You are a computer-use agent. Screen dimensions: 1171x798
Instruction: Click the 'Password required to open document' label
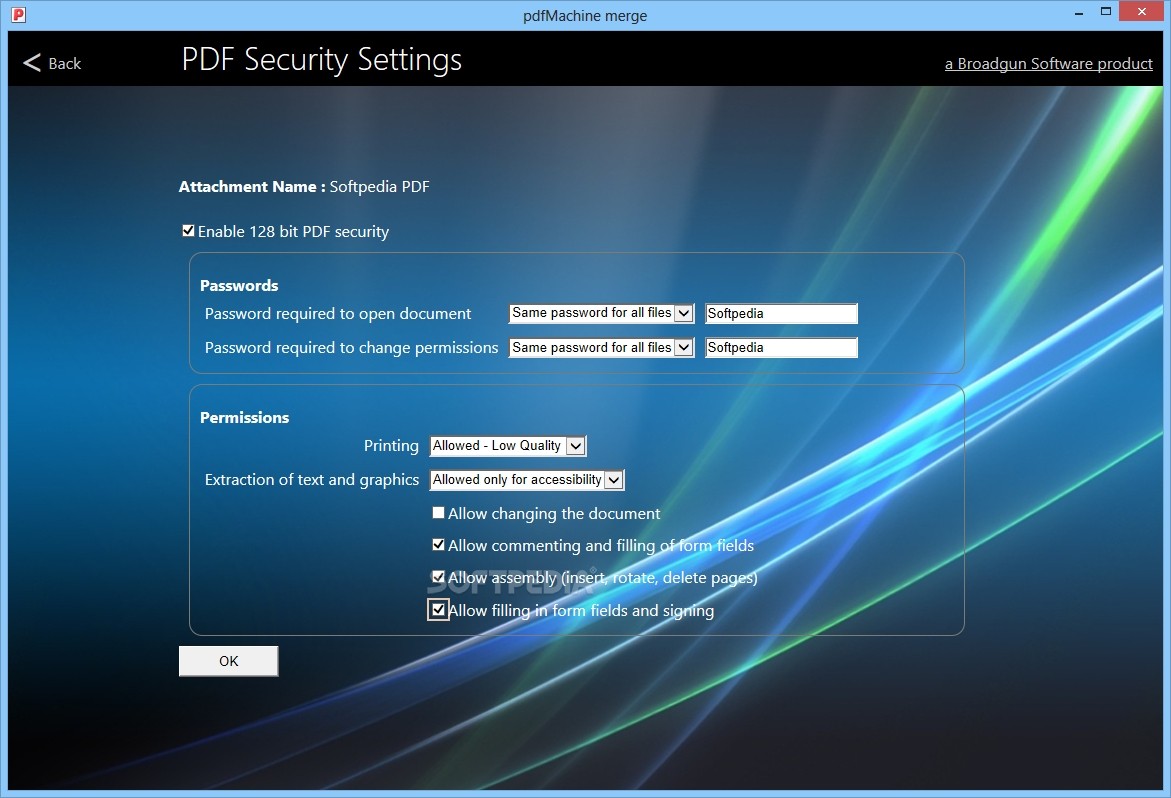pyautogui.click(x=338, y=314)
